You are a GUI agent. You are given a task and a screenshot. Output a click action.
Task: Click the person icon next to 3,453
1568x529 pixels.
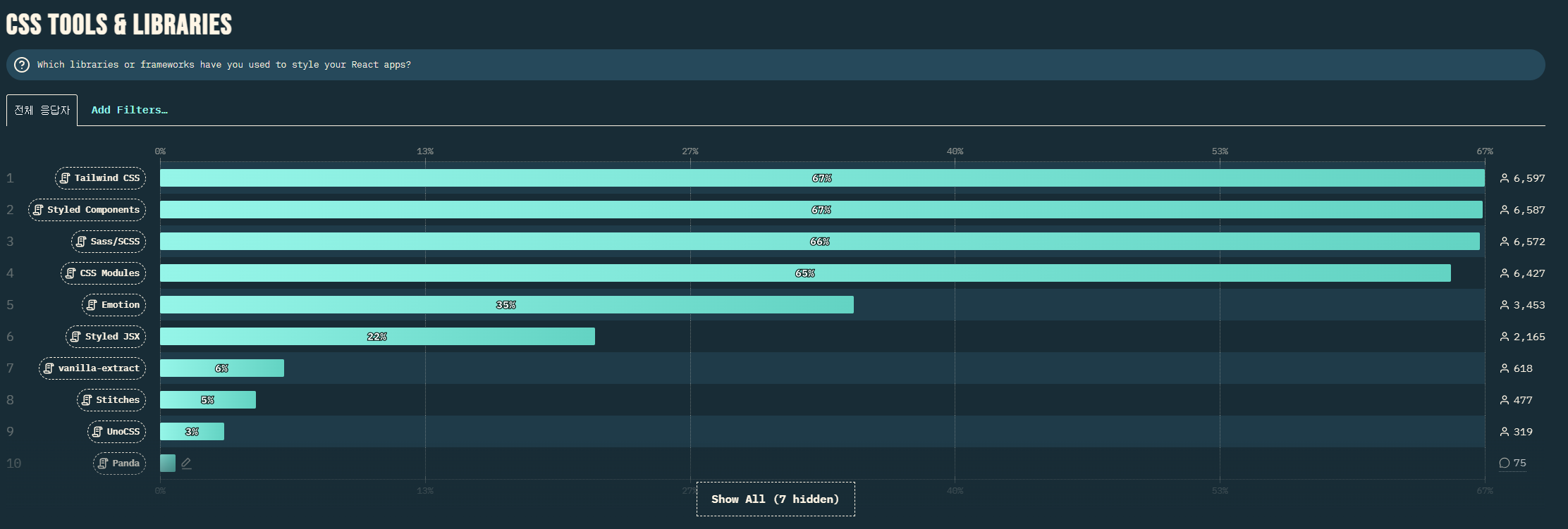tap(1505, 305)
